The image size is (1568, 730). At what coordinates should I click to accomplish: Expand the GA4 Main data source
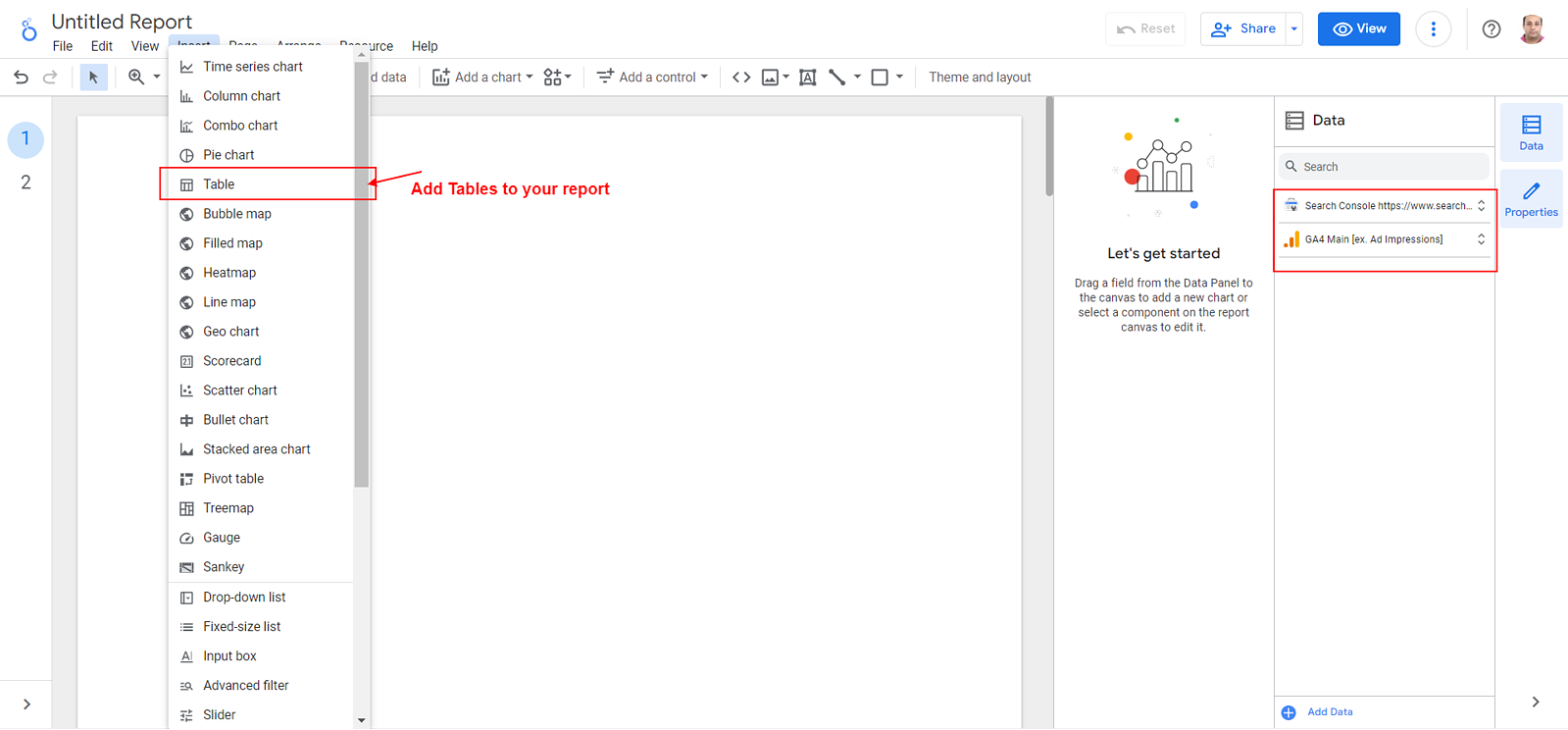tap(1481, 239)
